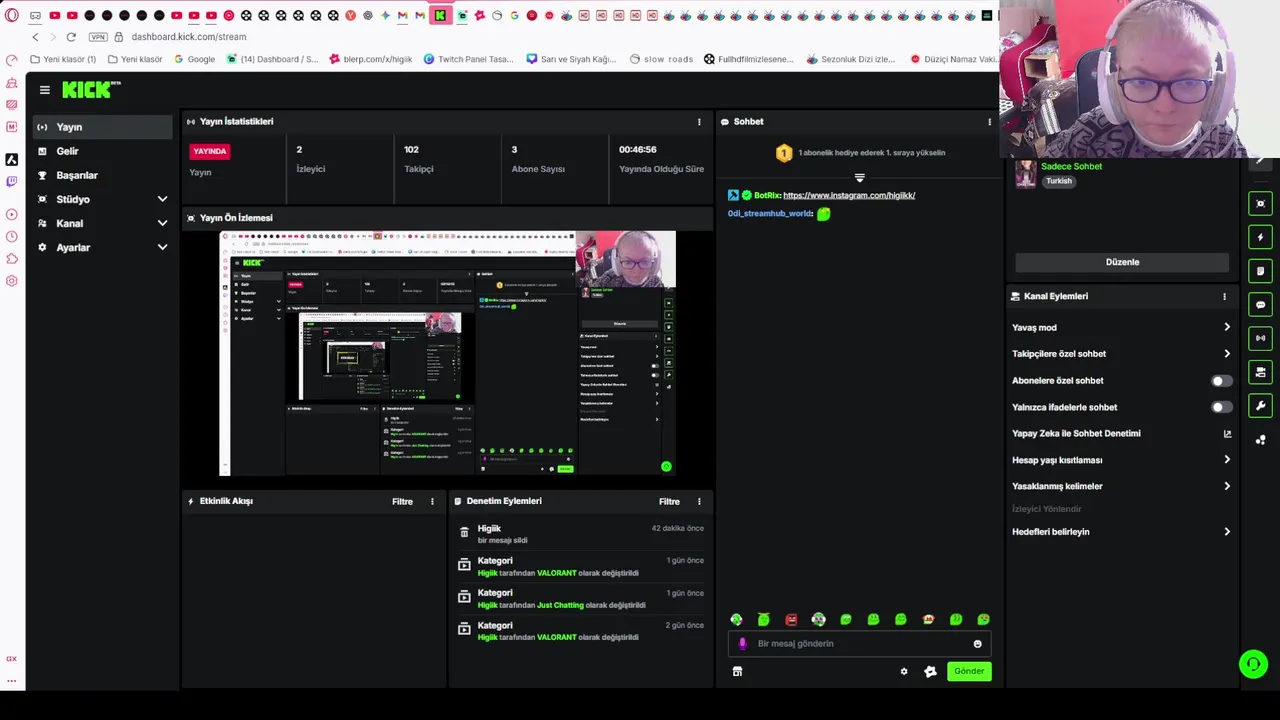
Task: Open the Sohbet panel options menu
Action: coord(990,122)
